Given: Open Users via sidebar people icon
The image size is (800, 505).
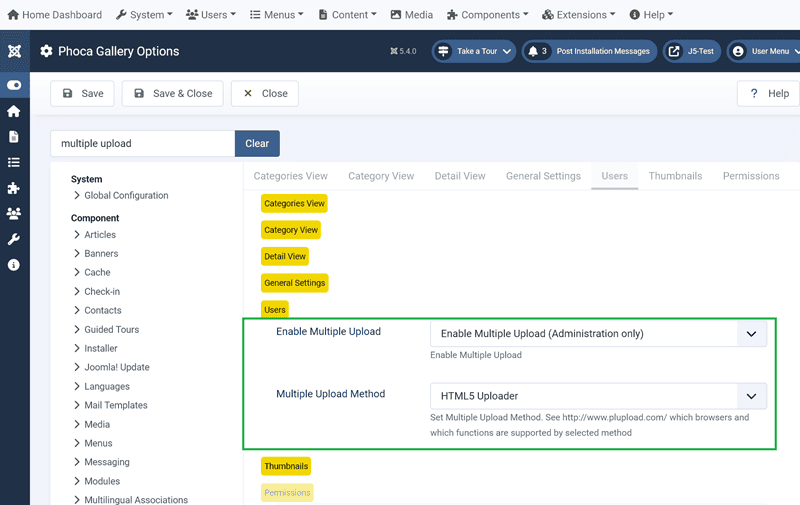Looking at the screenshot, I should [14, 213].
